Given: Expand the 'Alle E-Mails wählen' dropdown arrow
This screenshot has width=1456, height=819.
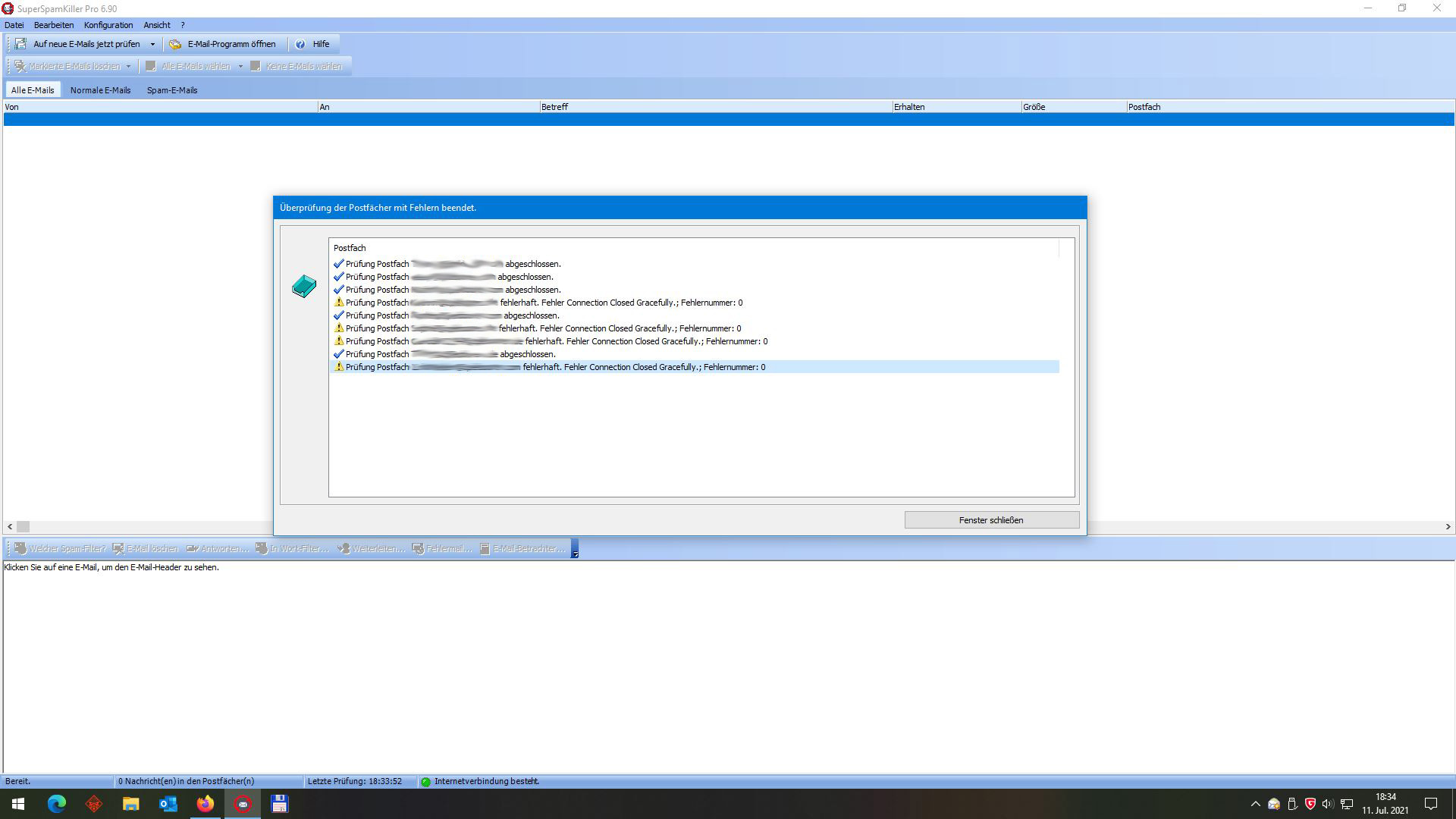Looking at the screenshot, I should pyautogui.click(x=240, y=66).
